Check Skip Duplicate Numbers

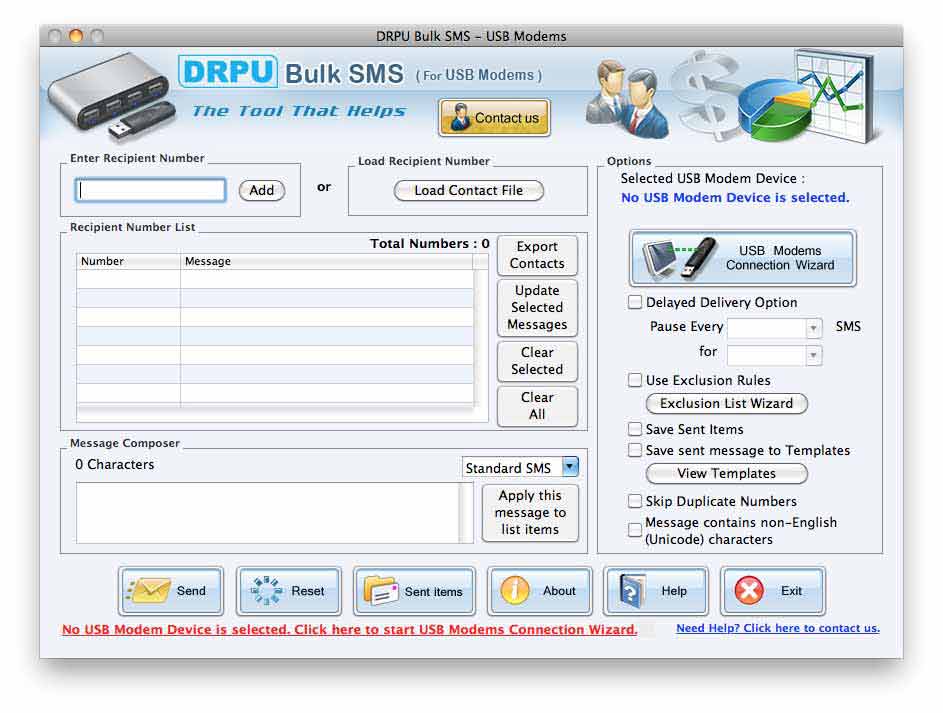click(634, 501)
